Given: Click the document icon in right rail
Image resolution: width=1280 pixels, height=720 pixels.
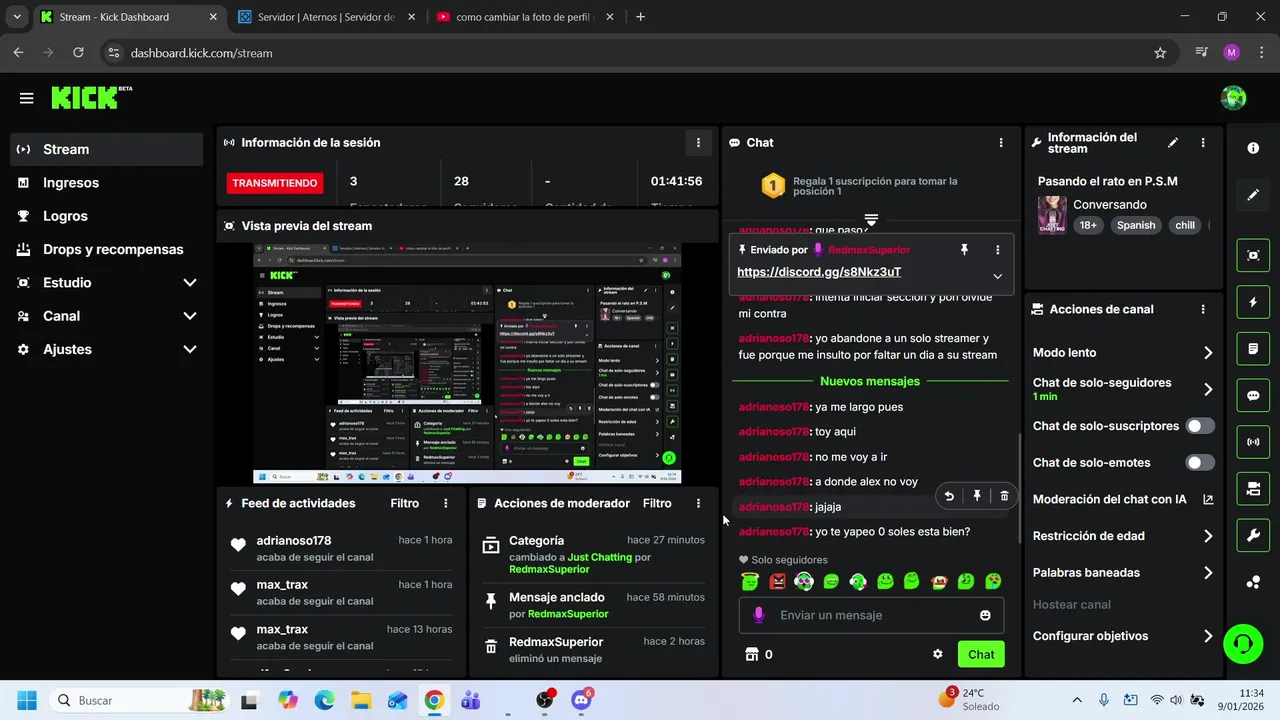Looking at the screenshot, I should (1253, 349).
